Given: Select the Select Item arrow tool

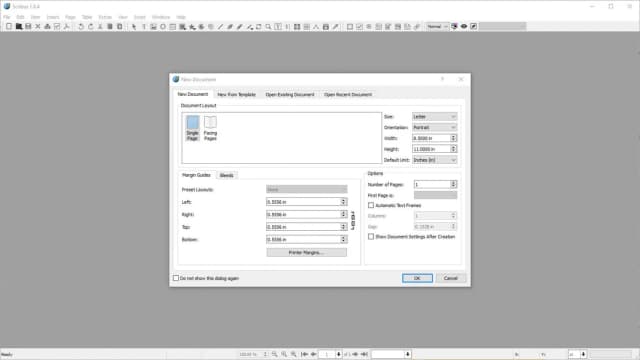Looking at the screenshot, I should [134, 27].
